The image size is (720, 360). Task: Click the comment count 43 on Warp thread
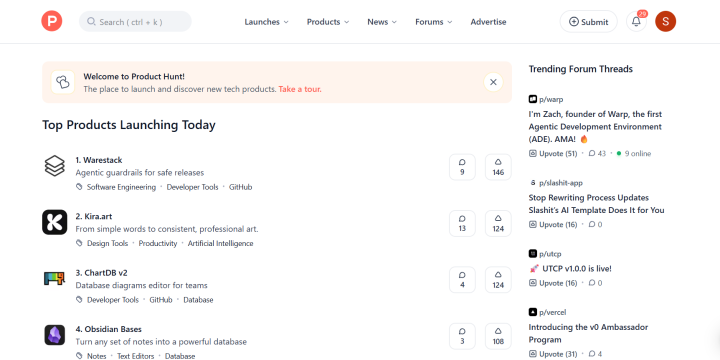click(x=597, y=153)
